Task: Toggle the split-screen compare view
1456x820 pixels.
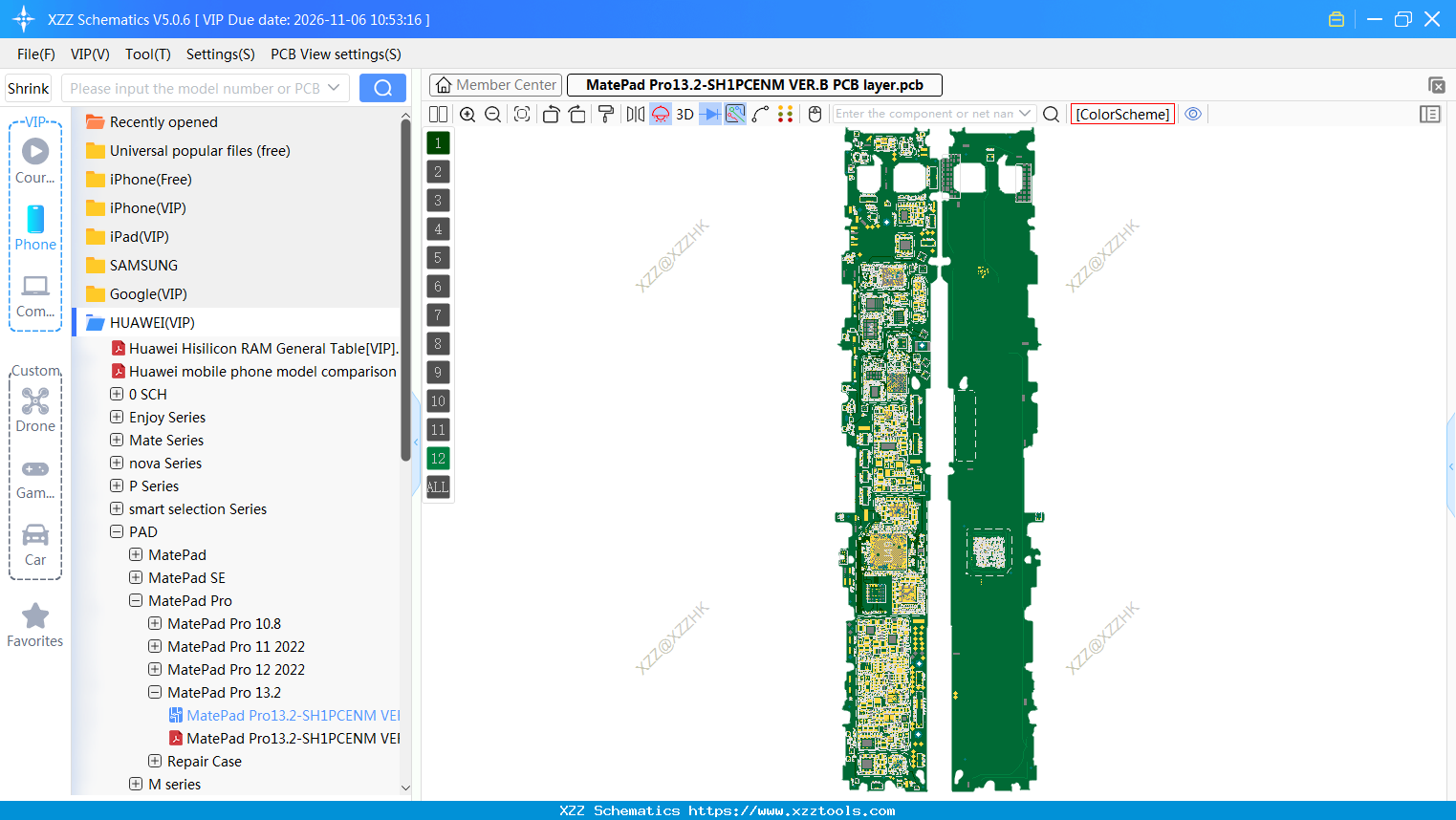Action: 438,114
